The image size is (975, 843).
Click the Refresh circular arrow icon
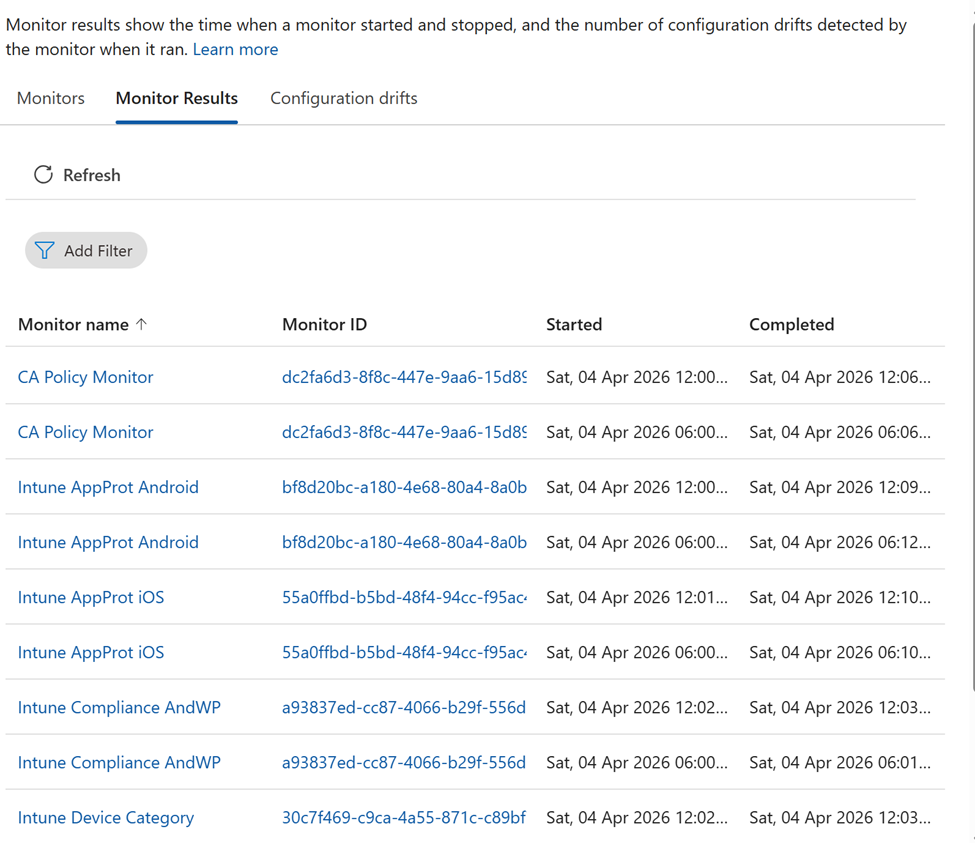43,175
